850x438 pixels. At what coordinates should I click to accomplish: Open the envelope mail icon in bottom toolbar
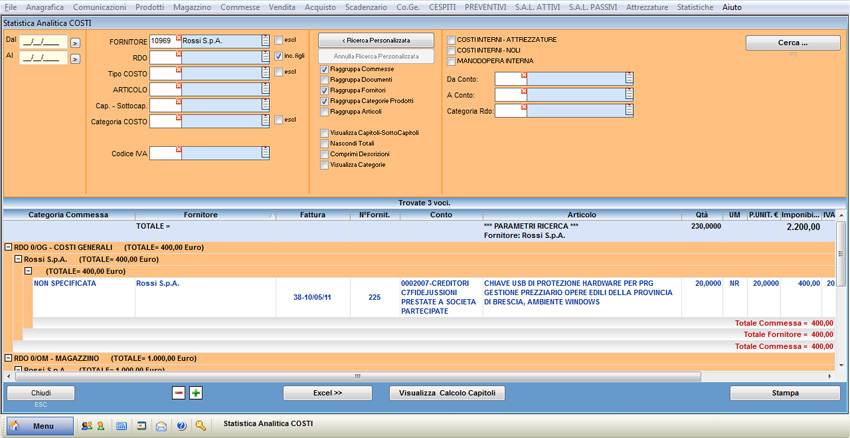(161, 426)
